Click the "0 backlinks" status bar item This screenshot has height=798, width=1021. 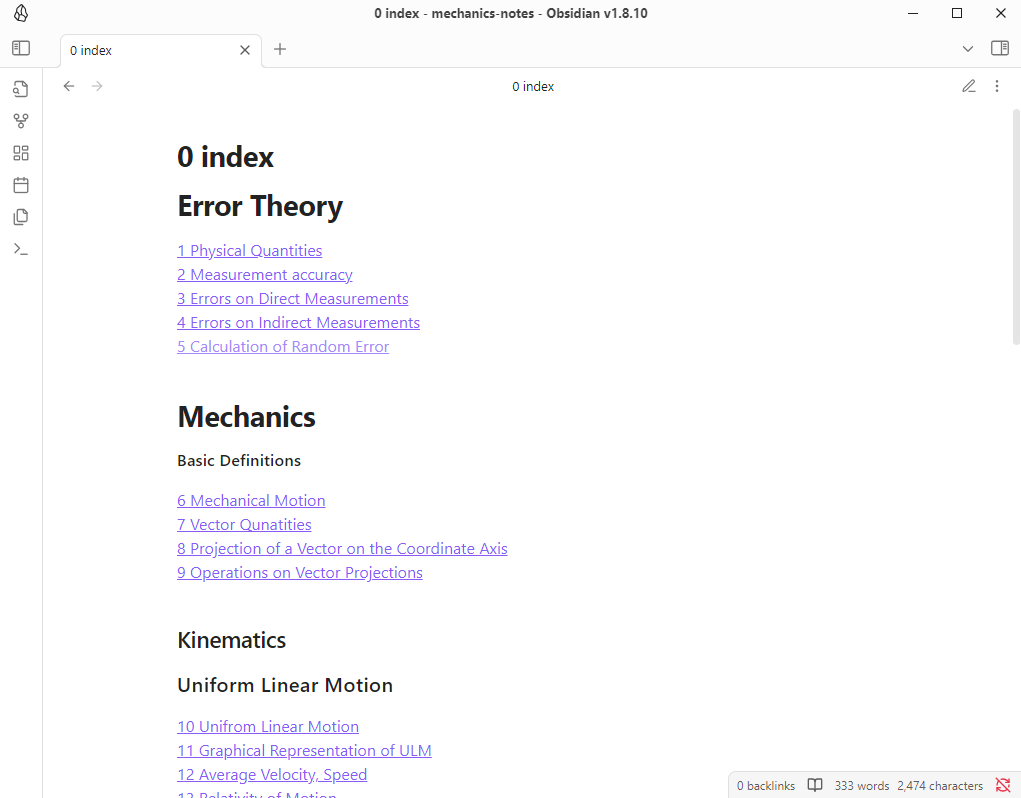pyautogui.click(x=766, y=785)
